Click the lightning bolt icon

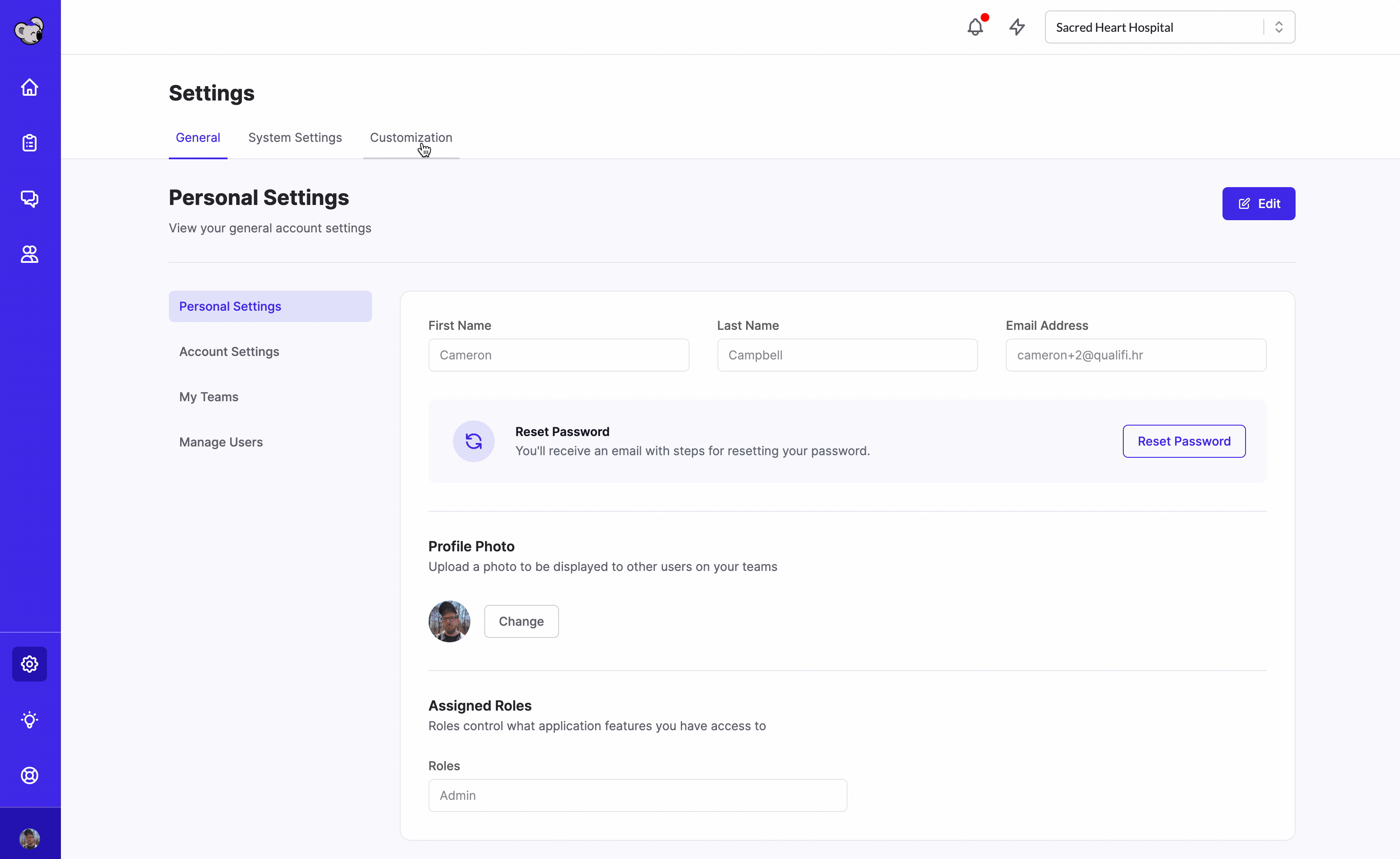coord(1017,27)
